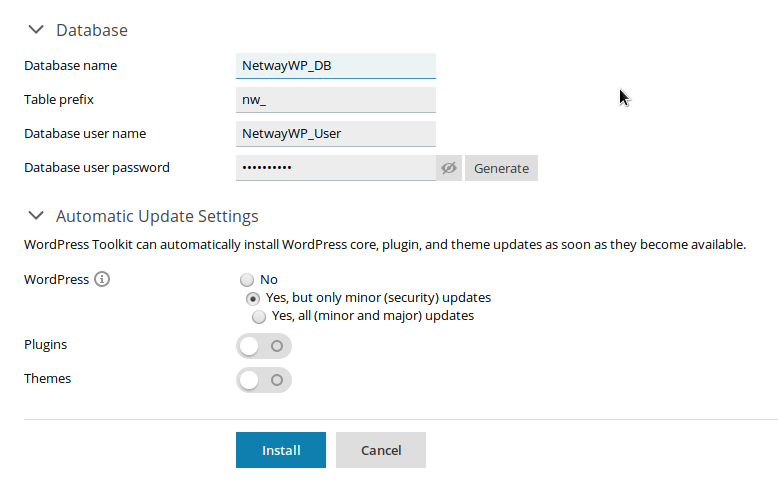778x503 pixels.
Task: Cancel the WordPress installation
Action: pos(381,450)
